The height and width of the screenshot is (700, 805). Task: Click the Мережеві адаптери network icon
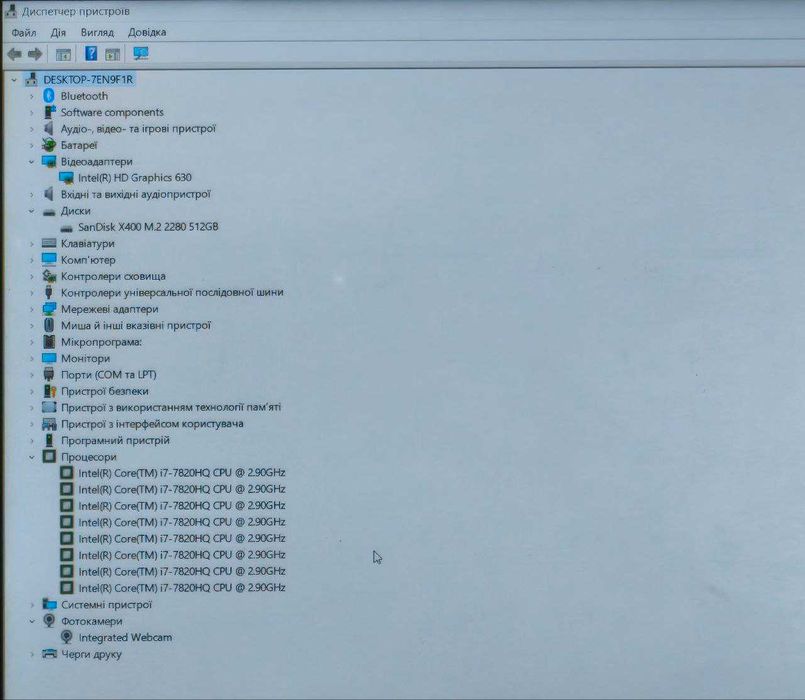[49, 309]
